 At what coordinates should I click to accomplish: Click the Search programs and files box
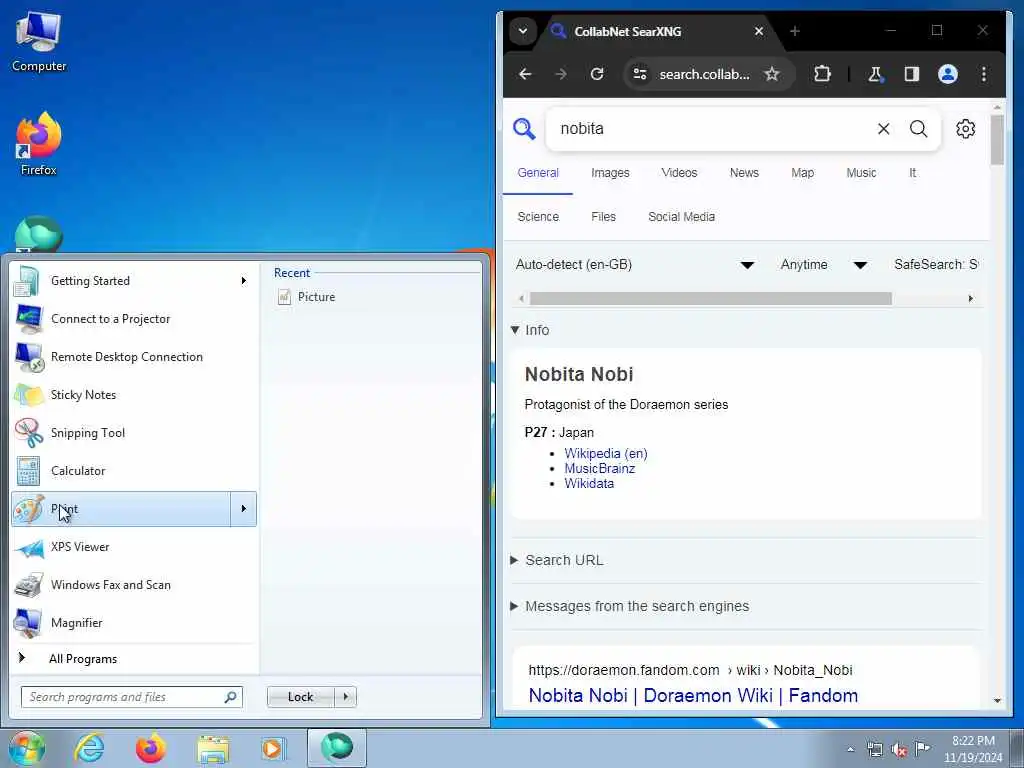click(131, 697)
